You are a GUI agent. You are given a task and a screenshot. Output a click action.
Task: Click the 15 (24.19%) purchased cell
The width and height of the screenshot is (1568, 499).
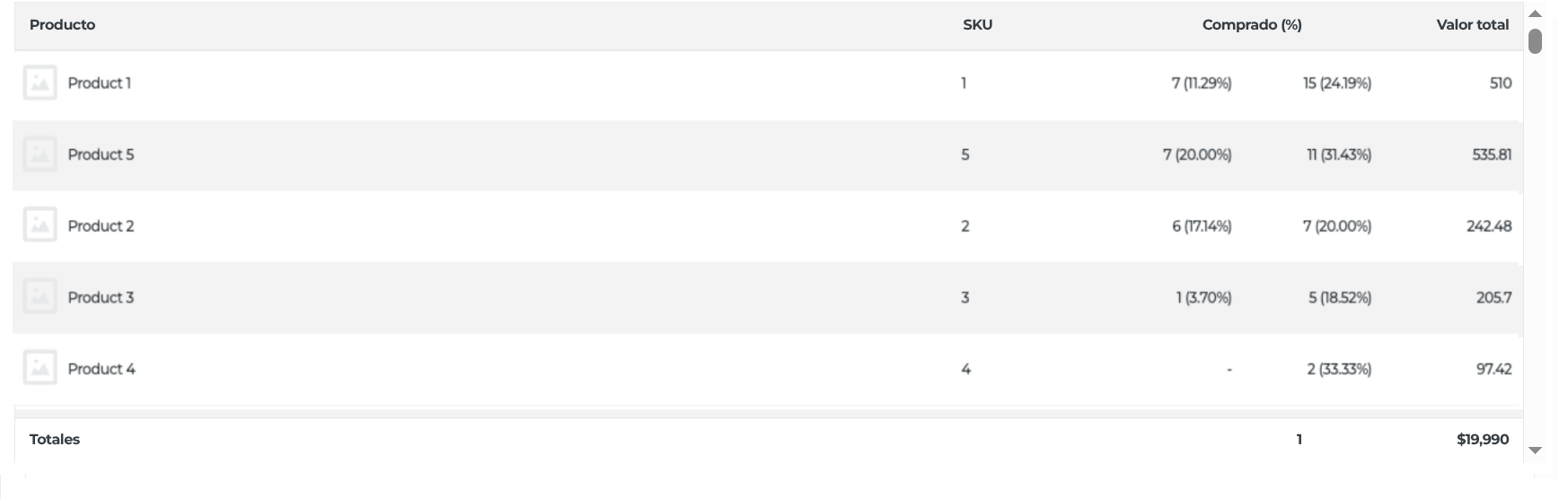pyautogui.click(x=1337, y=83)
